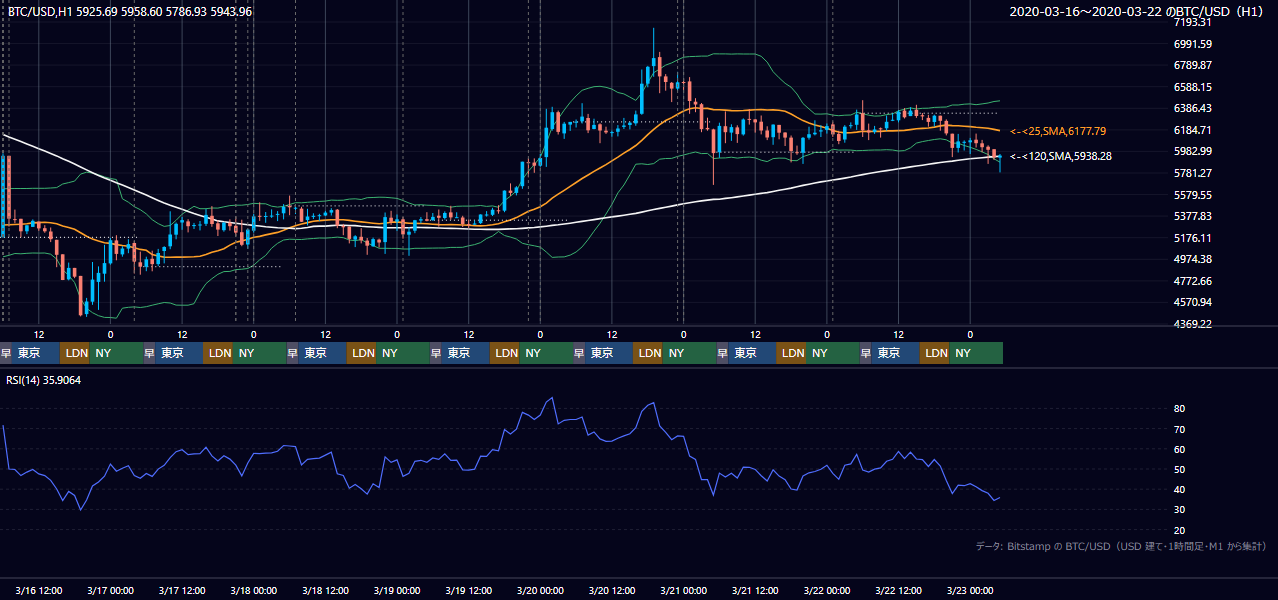Pick price axis value 5982.99
The image size is (1278, 600).
coord(1192,151)
